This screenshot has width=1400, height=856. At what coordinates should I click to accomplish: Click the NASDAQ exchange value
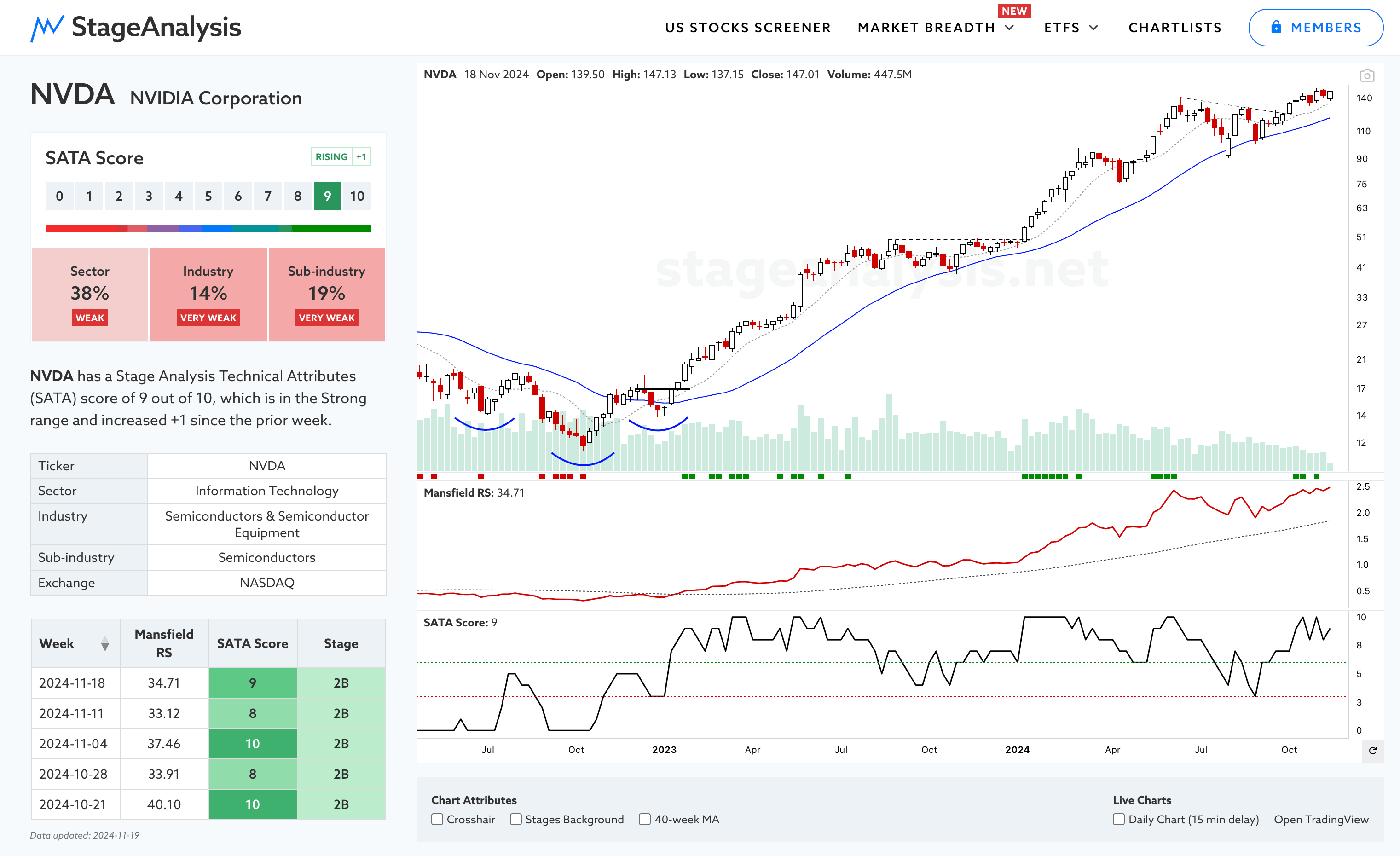point(267,583)
